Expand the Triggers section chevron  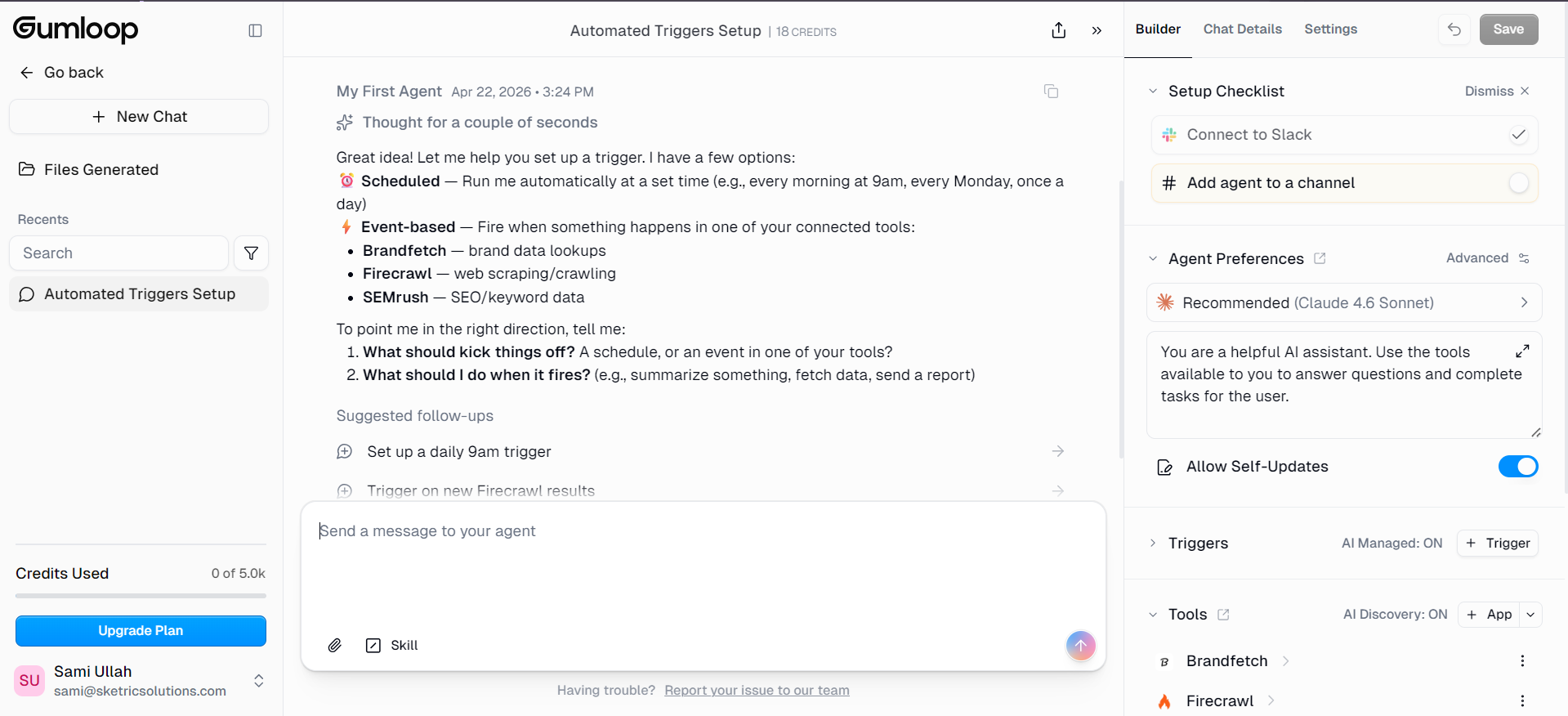[1153, 543]
